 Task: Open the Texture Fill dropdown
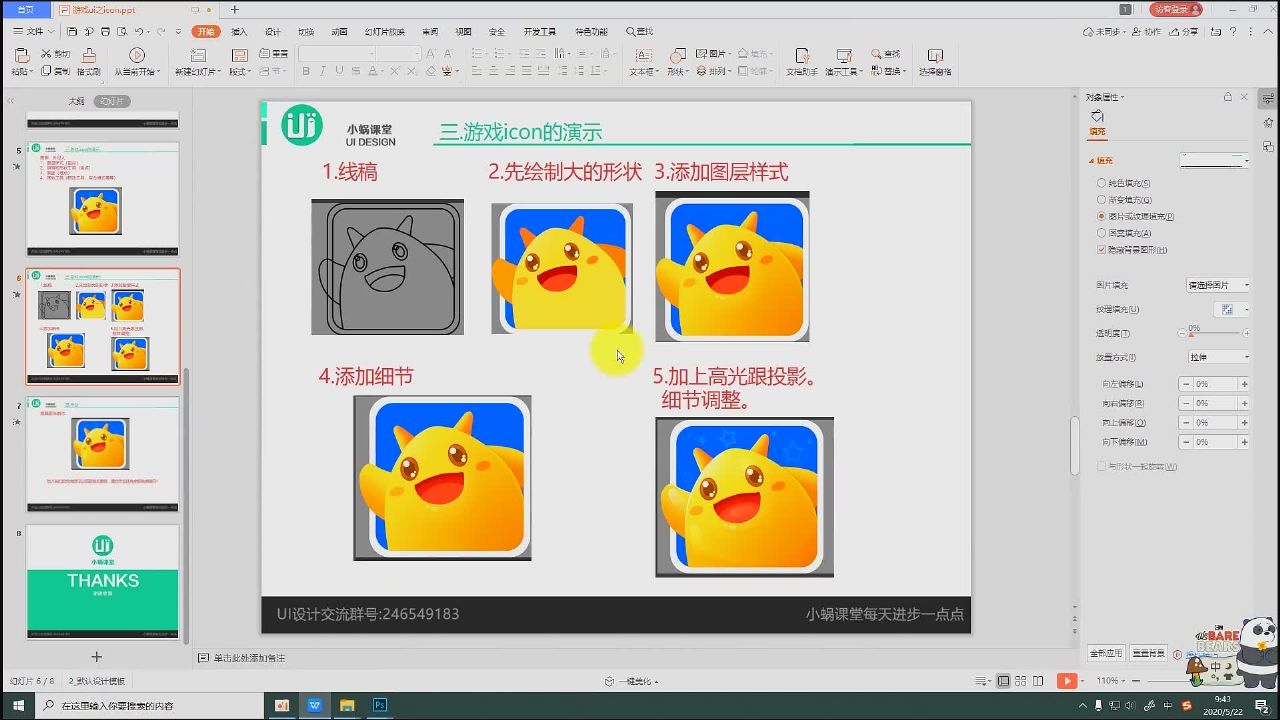click(x=1232, y=309)
